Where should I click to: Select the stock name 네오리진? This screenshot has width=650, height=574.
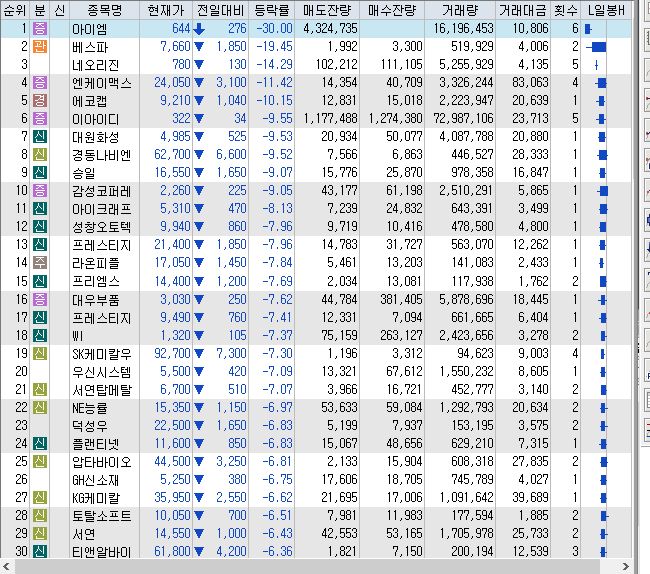96,65
